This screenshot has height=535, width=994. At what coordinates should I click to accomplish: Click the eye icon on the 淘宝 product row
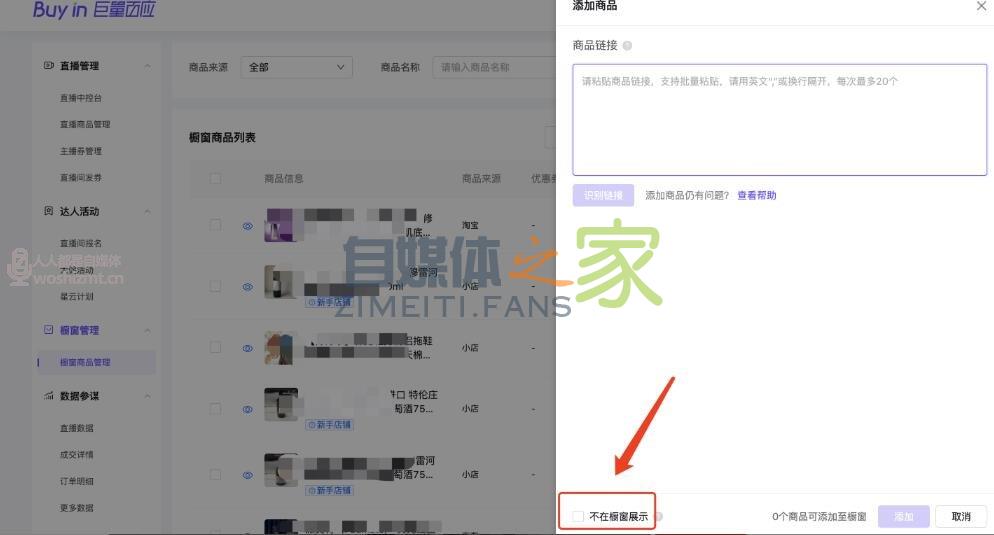pos(247,226)
